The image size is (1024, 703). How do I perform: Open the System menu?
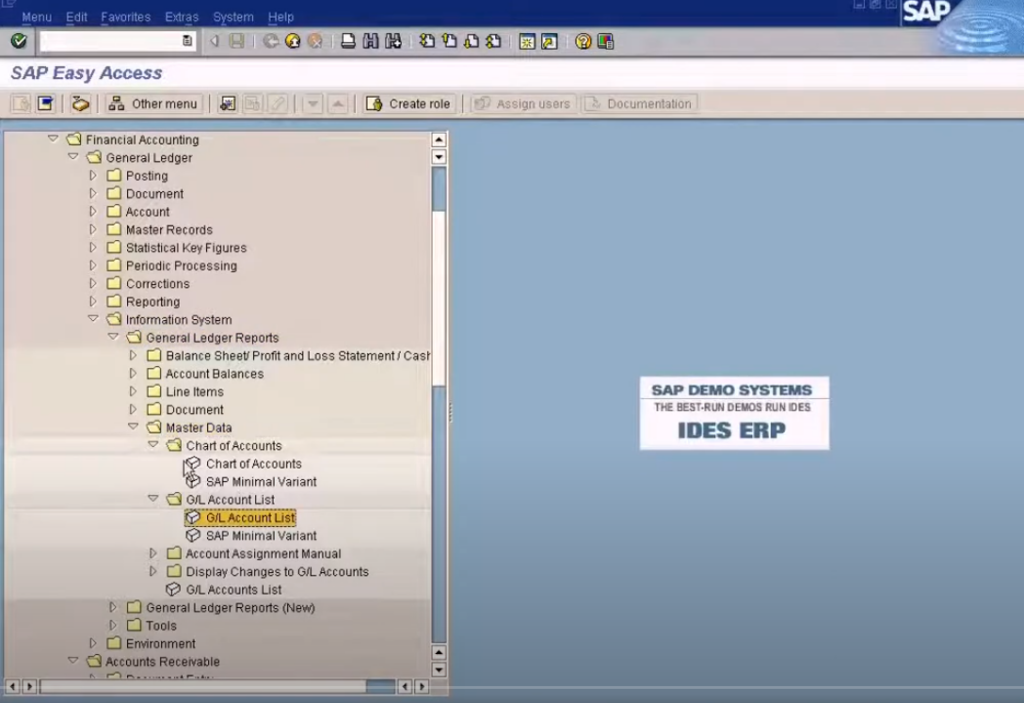click(x=233, y=17)
